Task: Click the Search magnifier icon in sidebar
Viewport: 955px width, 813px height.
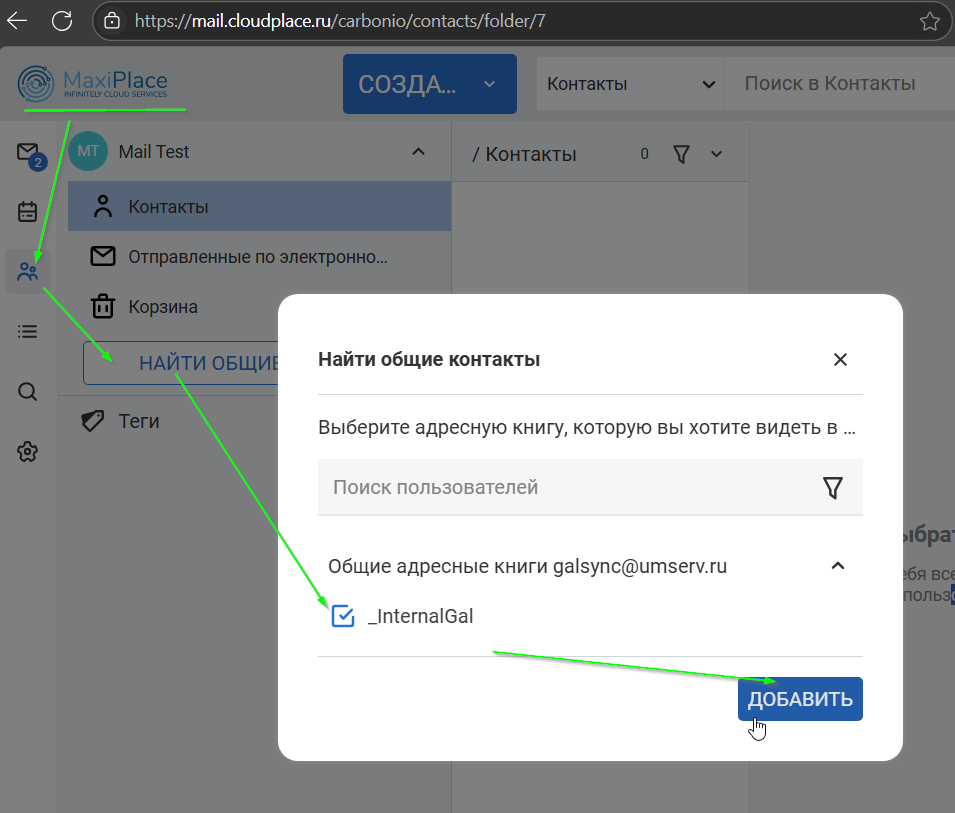Action: (27, 392)
